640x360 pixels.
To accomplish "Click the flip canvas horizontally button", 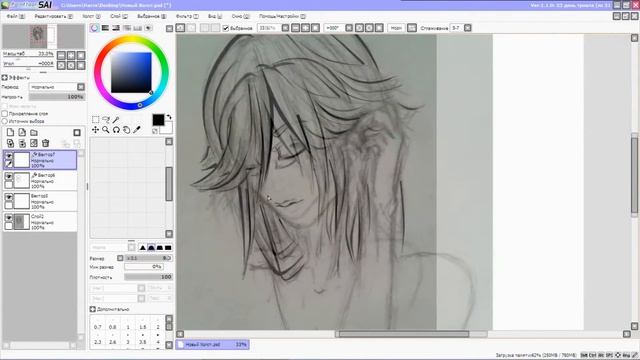I will click(412, 28).
